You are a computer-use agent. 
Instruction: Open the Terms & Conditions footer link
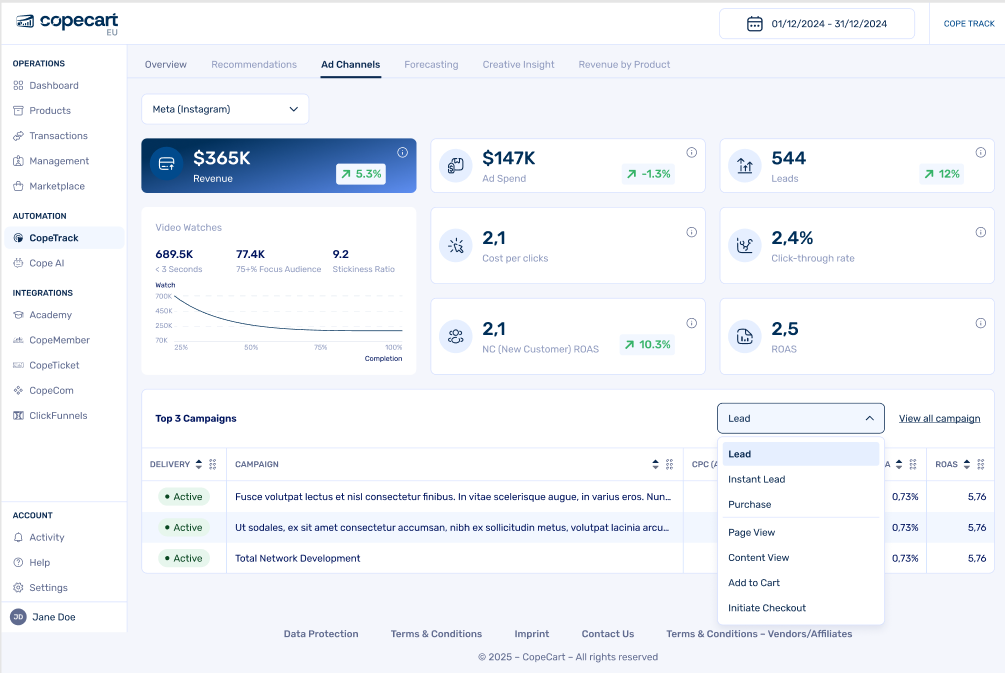[436, 634]
